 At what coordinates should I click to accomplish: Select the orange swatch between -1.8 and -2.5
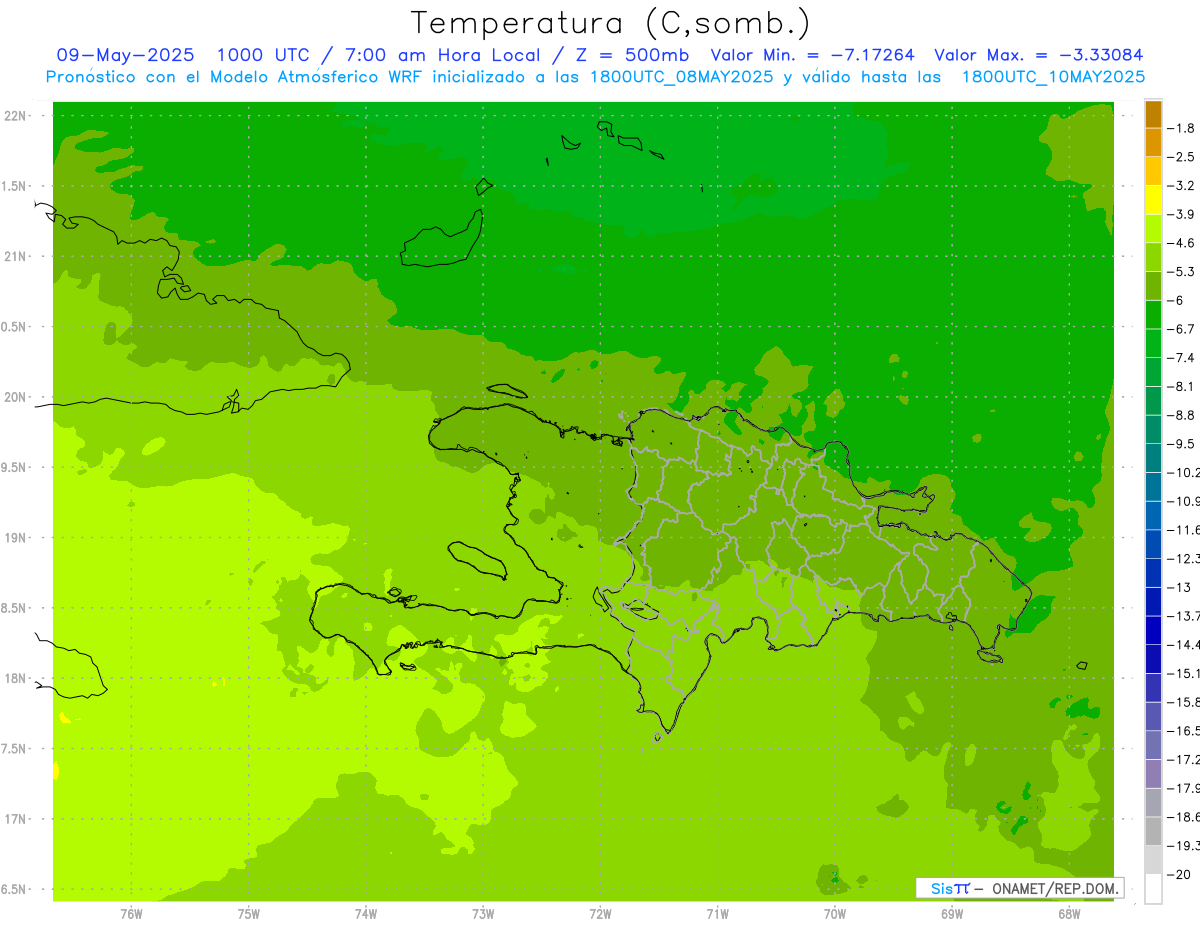click(1153, 143)
